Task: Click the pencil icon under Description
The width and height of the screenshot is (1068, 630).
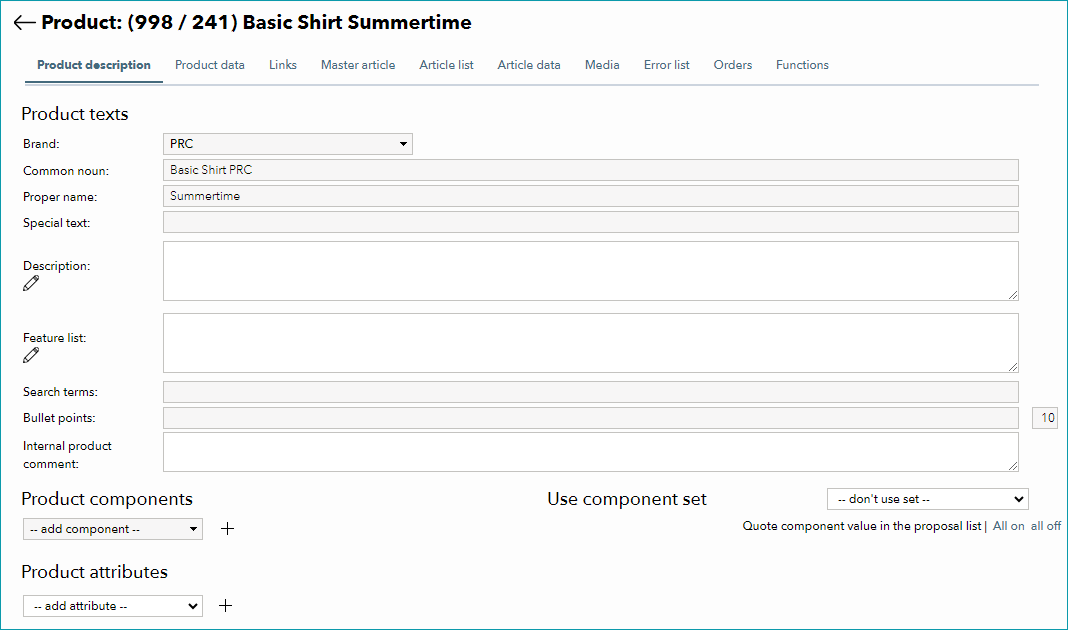Action: coord(31,283)
